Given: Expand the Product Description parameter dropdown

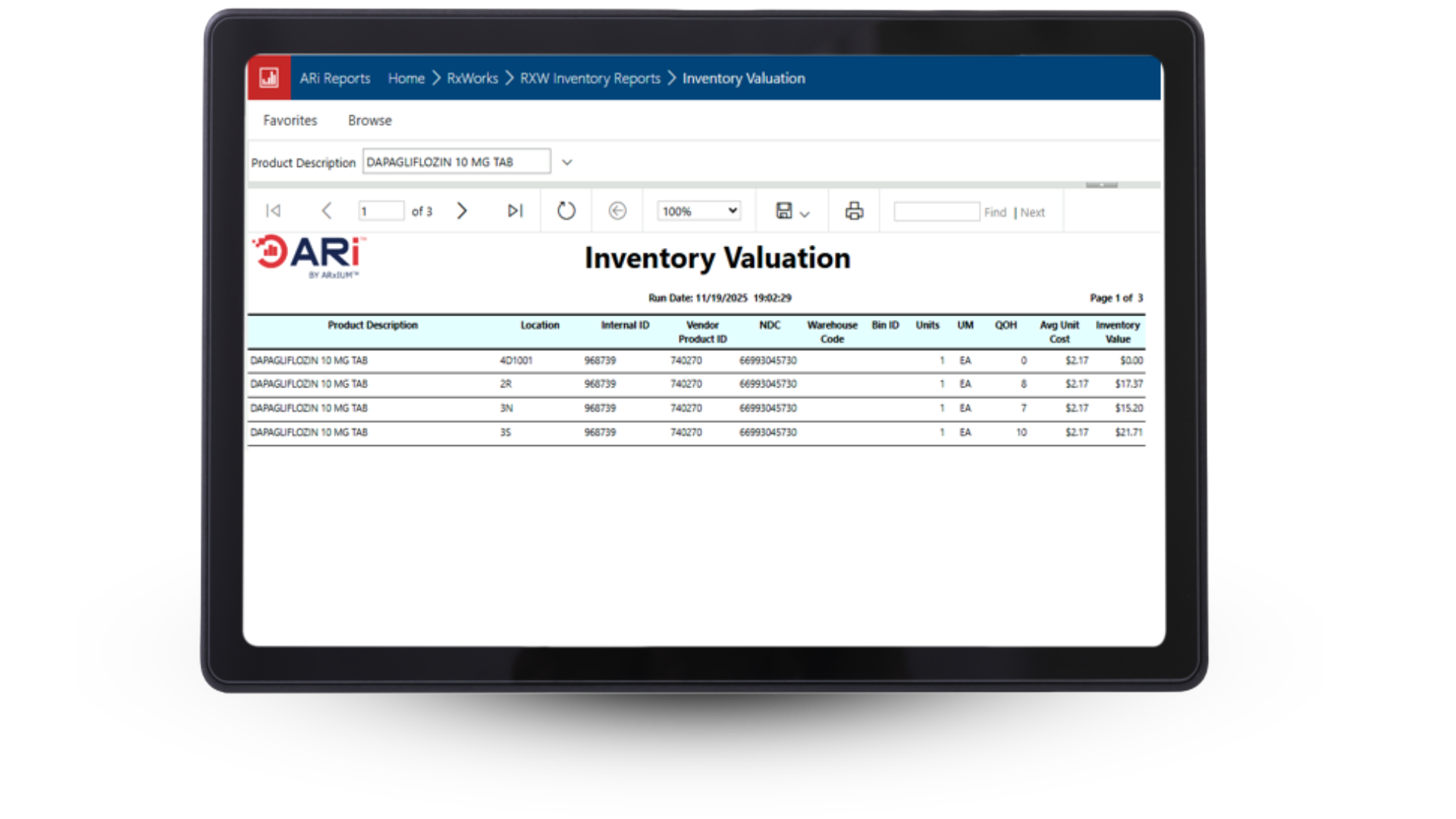Looking at the screenshot, I should 566,162.
